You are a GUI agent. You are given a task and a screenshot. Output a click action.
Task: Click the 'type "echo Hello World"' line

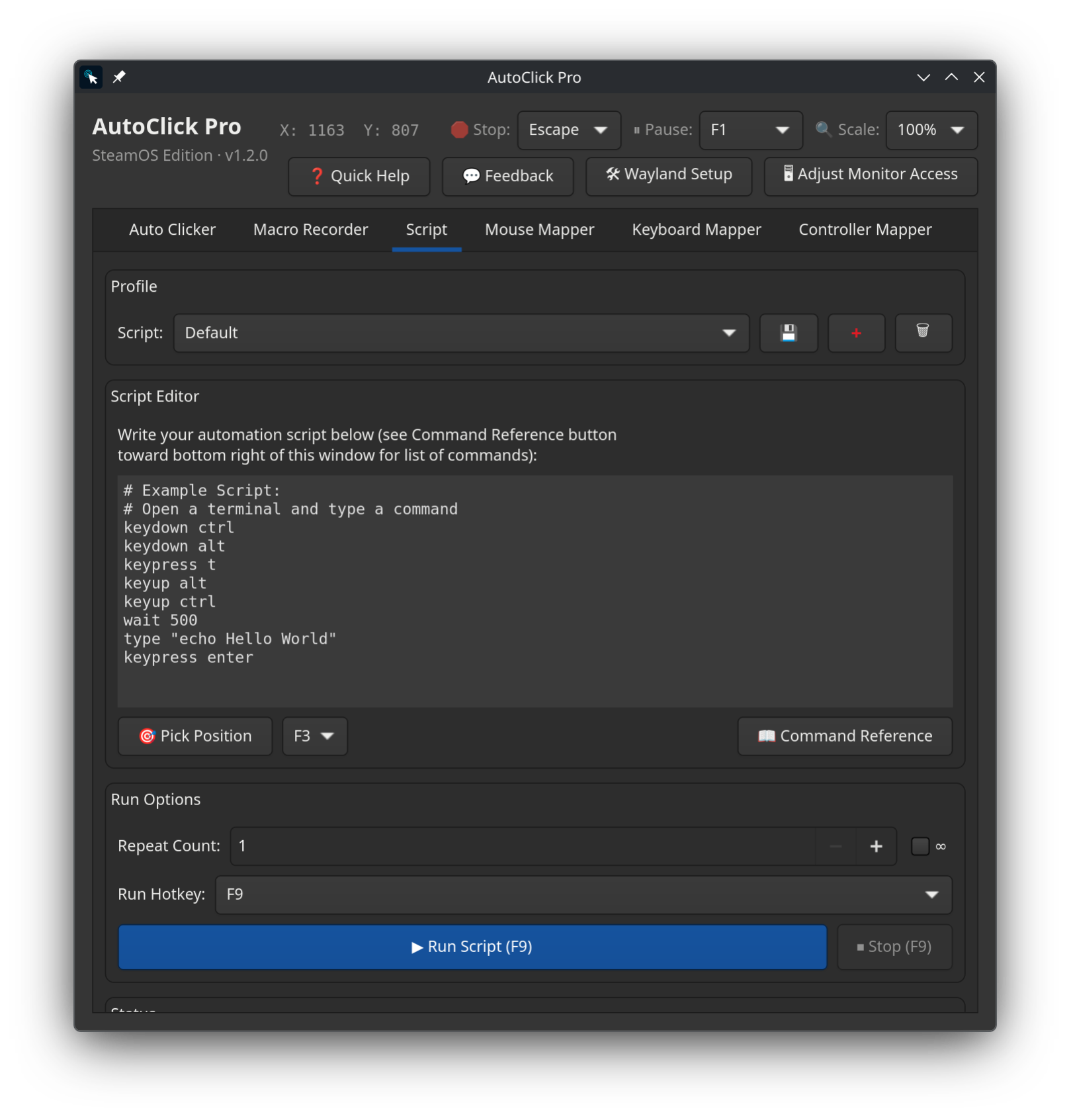coord(230,639)
